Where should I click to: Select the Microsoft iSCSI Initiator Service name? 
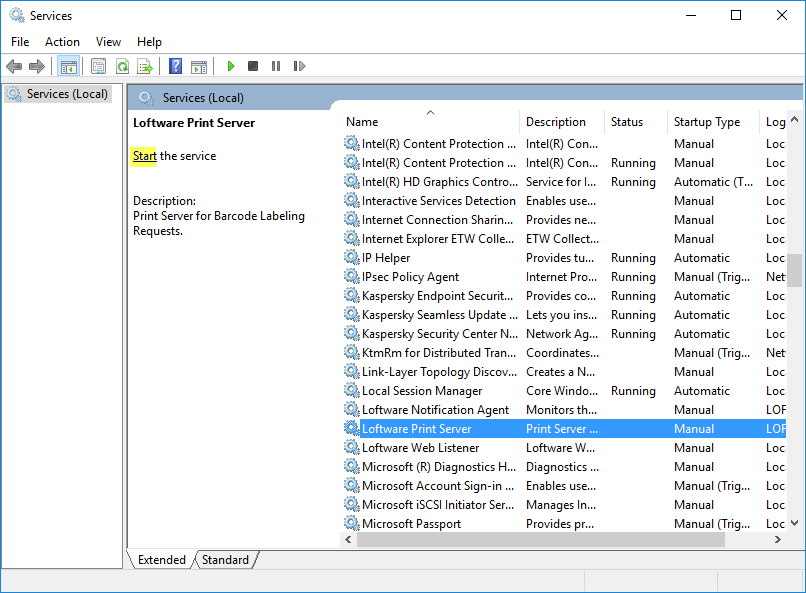click(x=438, y=505)
